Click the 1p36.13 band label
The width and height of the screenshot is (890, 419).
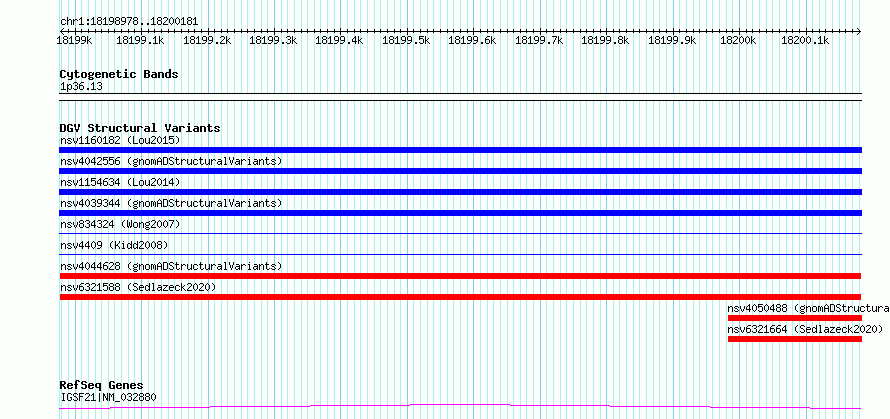pyautogui.click(x=81, y=87)
